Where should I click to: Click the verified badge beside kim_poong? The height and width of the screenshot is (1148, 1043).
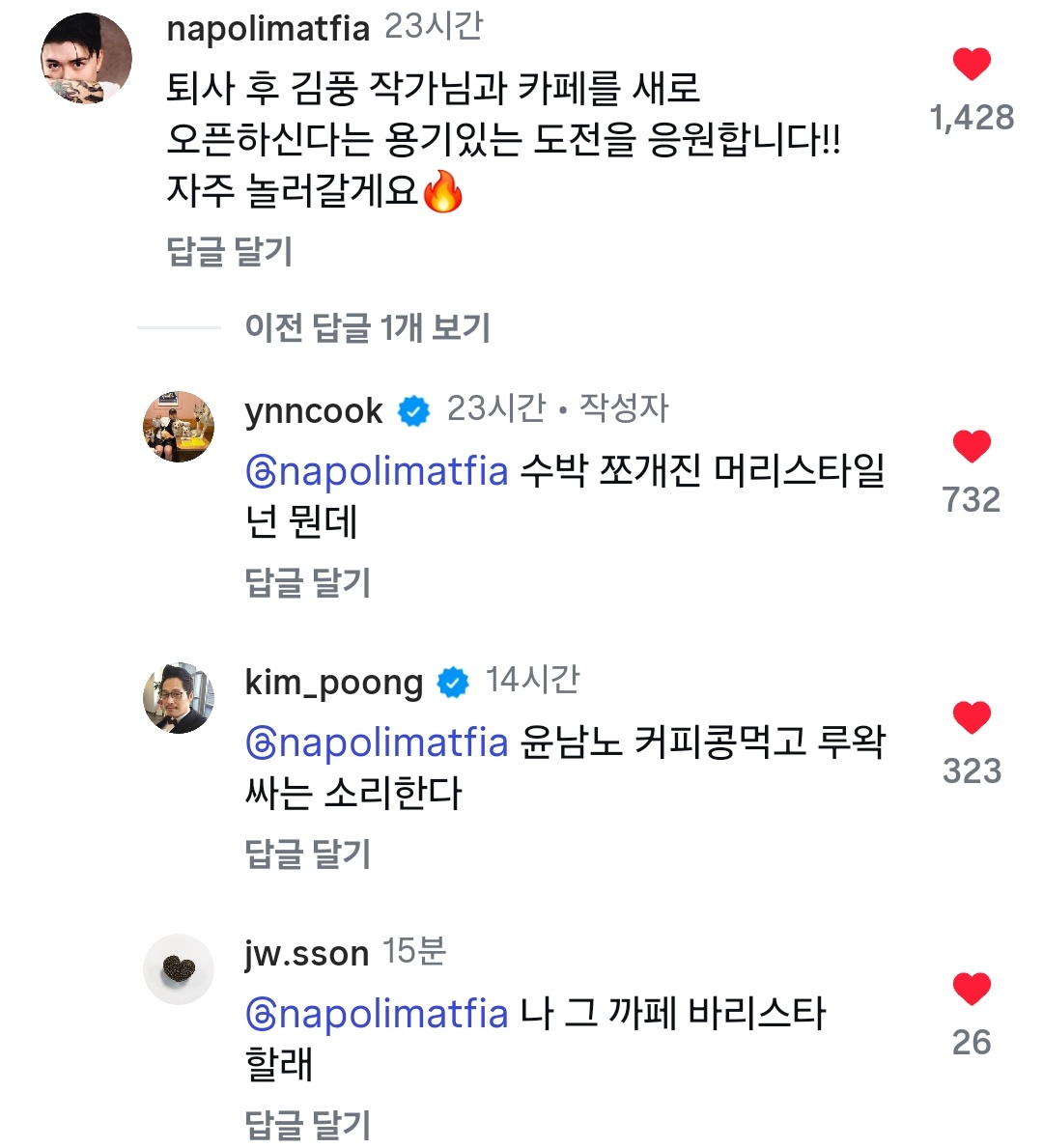pyautogui.click(x=453, y=683)
